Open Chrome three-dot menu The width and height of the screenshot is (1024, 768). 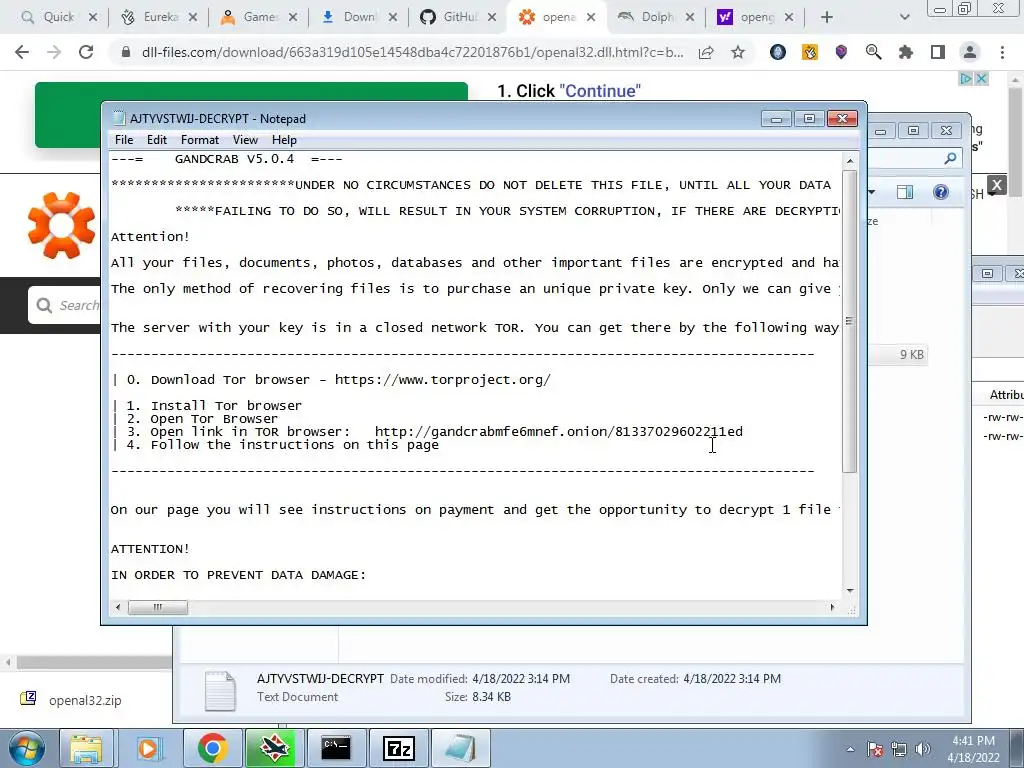(x=1002, y=52)
